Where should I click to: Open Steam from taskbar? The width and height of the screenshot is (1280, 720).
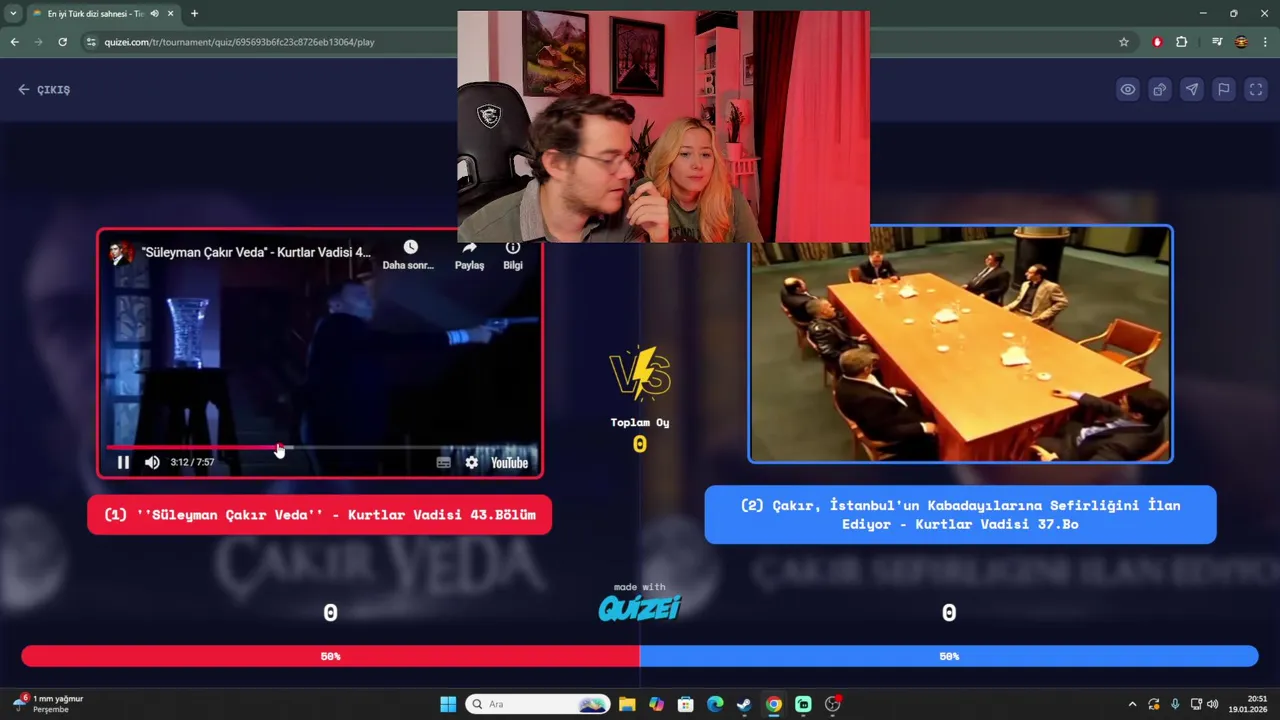click(744, 704)
